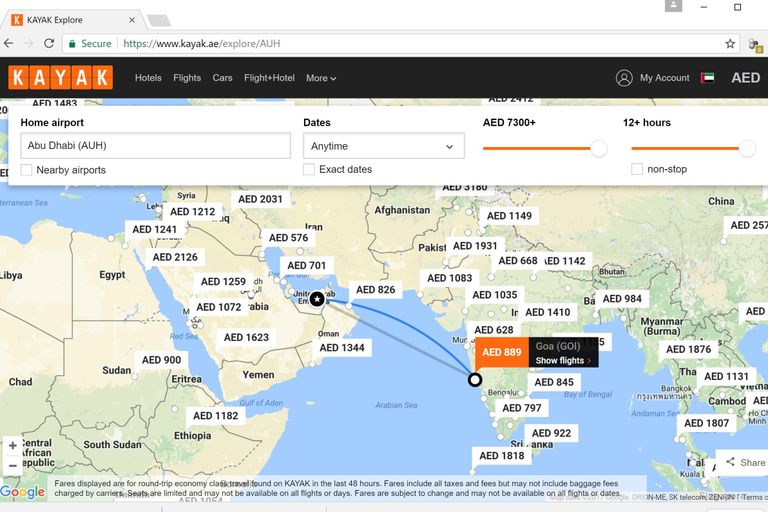768x512 pixels.
Task: Click Show flights for Goa
Action: coord(563,361)
